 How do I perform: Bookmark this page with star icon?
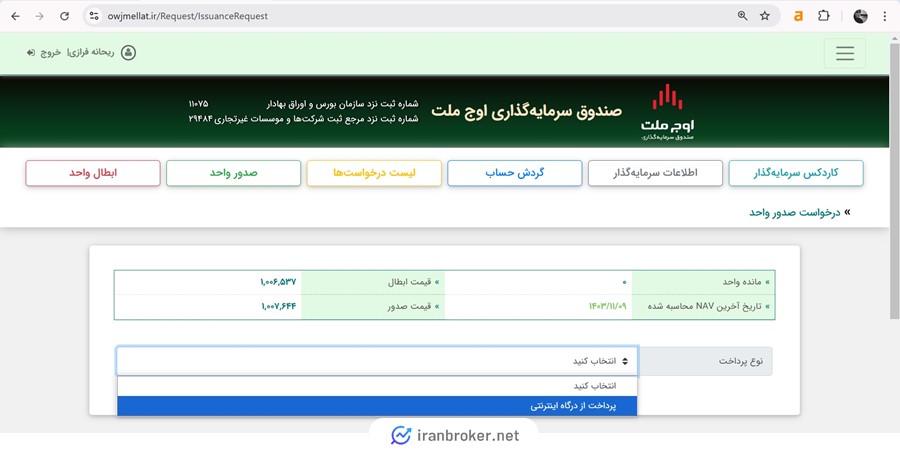[x=765, y=16]
